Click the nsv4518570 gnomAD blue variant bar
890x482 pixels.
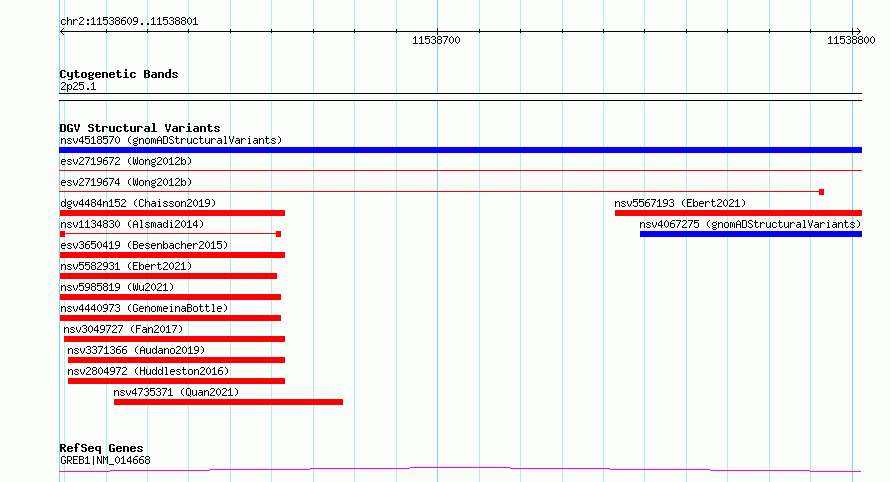460,150
